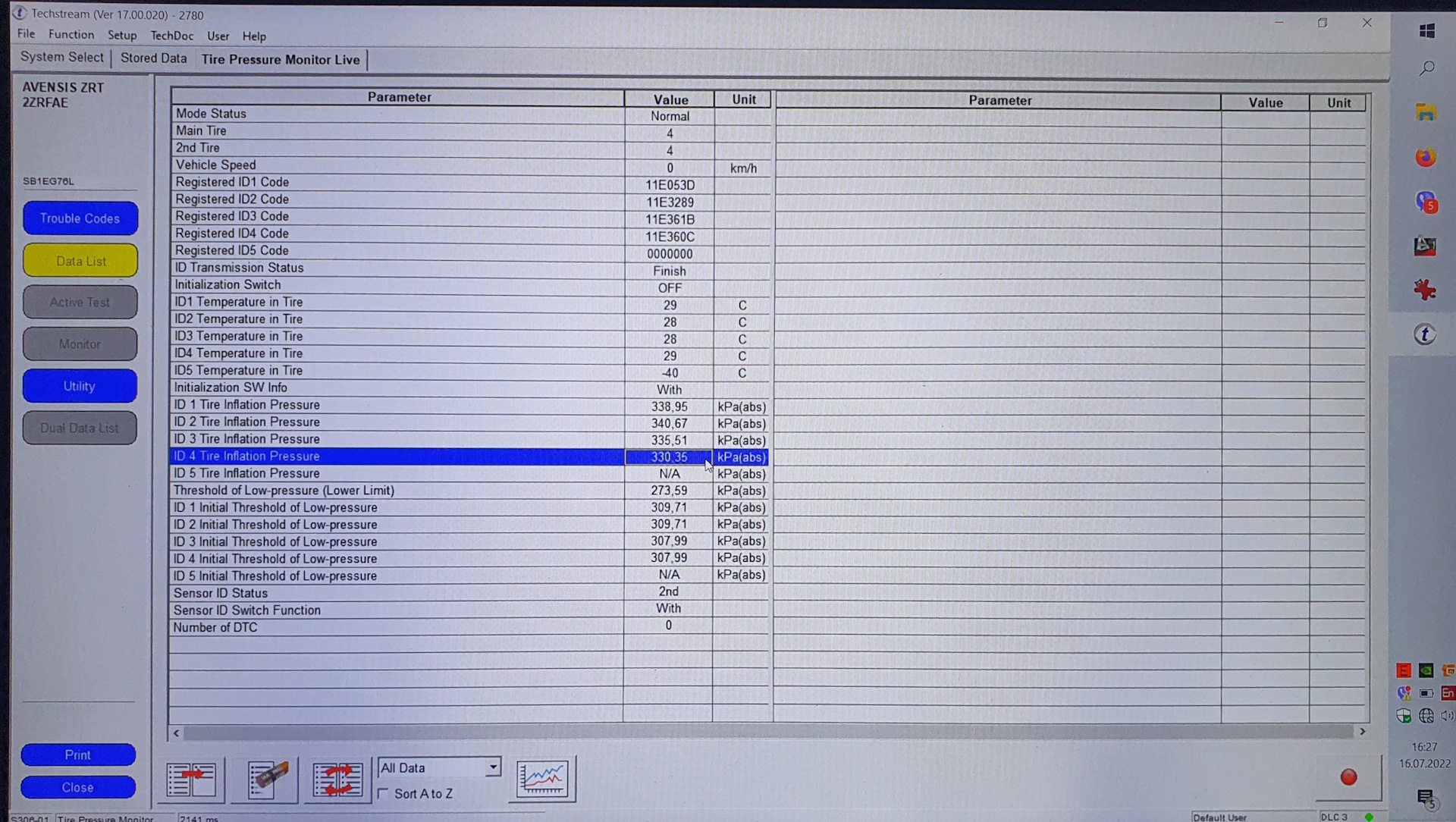Click the Dual Data List icon

[79, 427]
